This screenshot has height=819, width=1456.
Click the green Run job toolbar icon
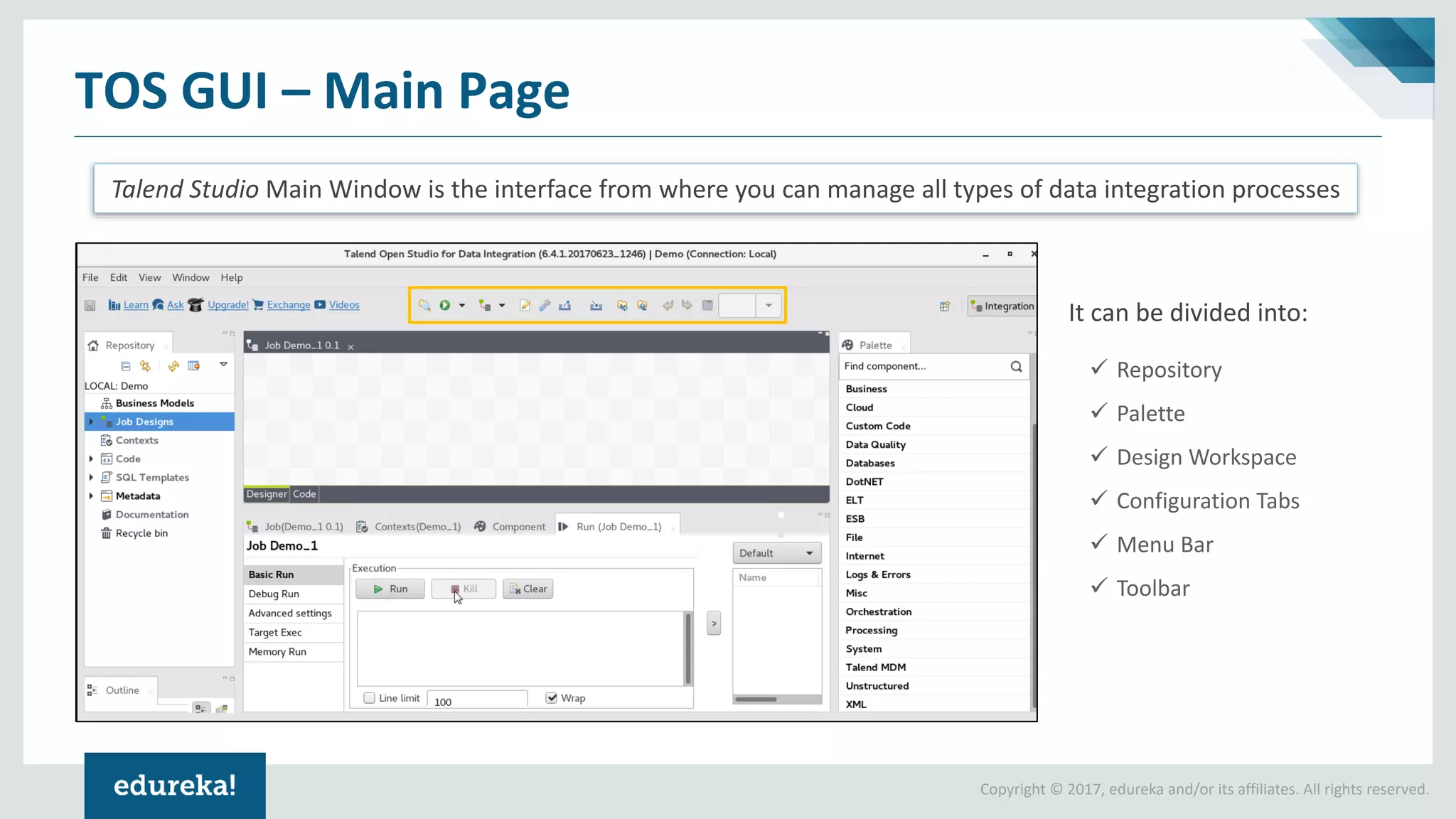point(445,305)
